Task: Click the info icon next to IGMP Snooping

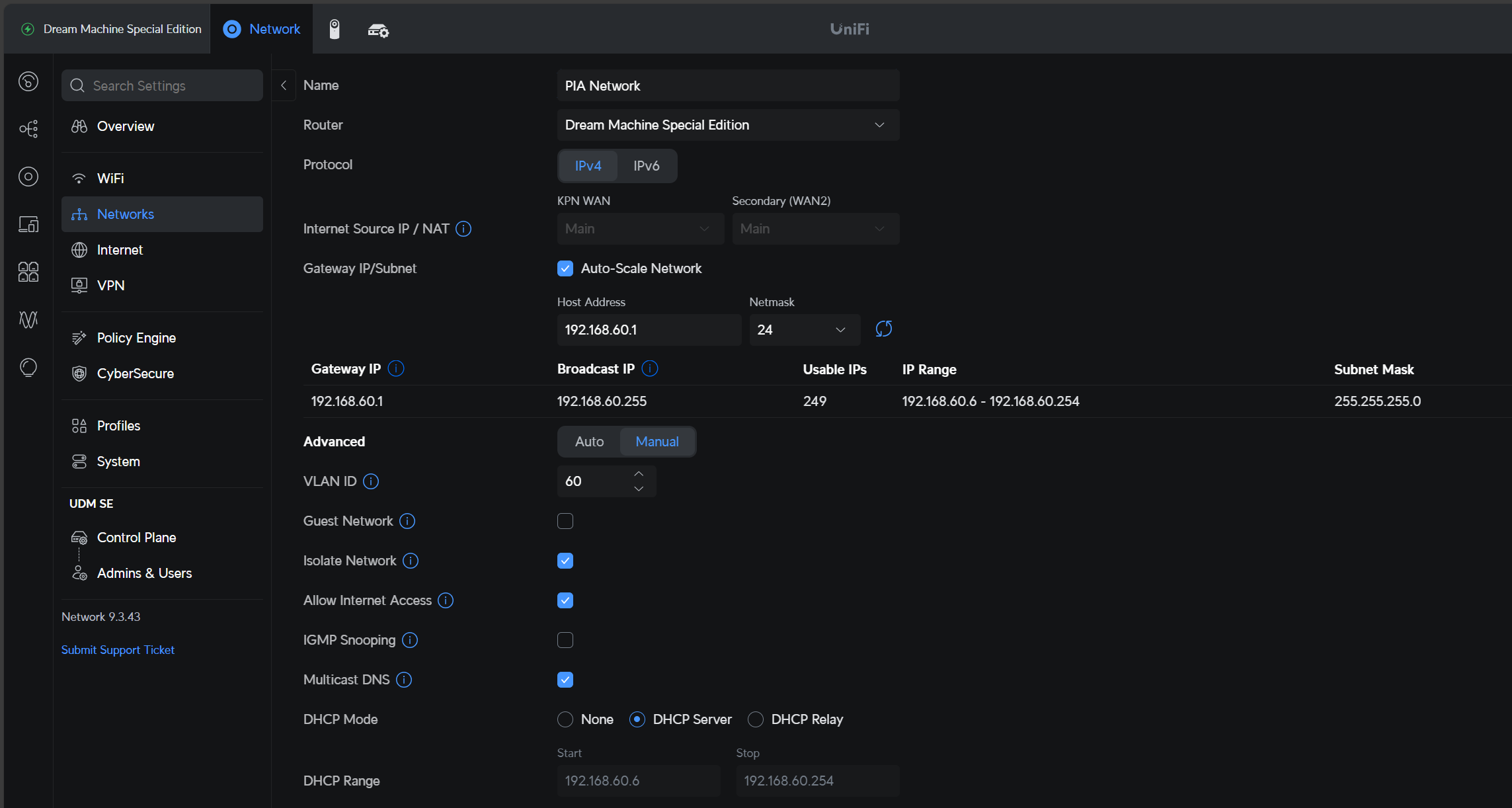Action: click(x=410, y=640)
